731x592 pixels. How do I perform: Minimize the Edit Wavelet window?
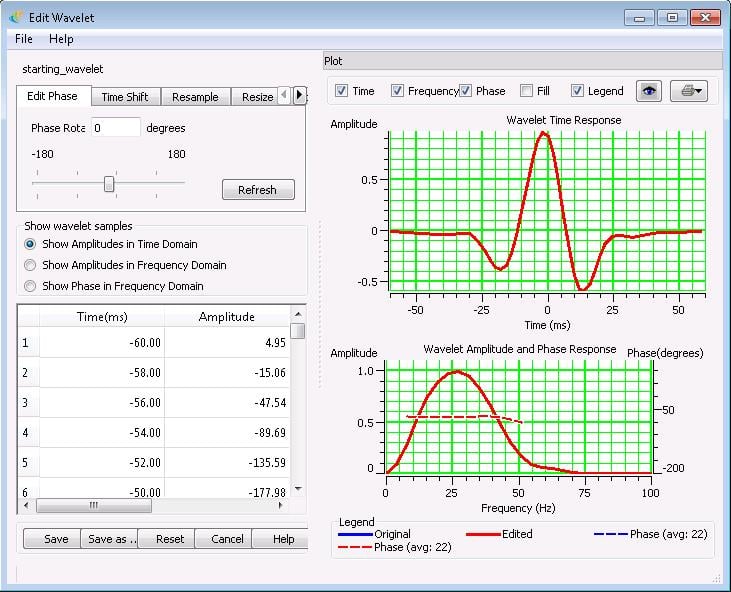tap(639, 18)
